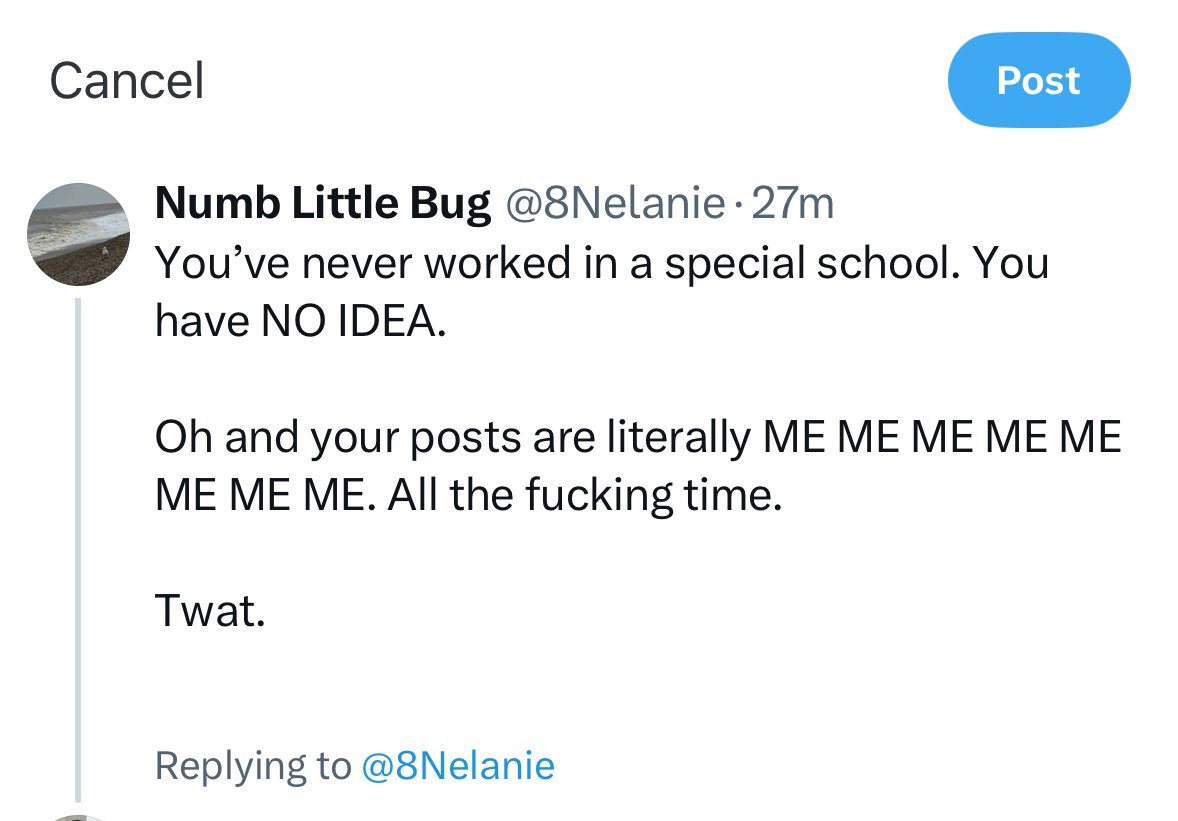Image resolution: width=1178 pixels, height=821 pixels.
Task: Tap the @8Nelanie link after Replying to
Action: (457, 766)
